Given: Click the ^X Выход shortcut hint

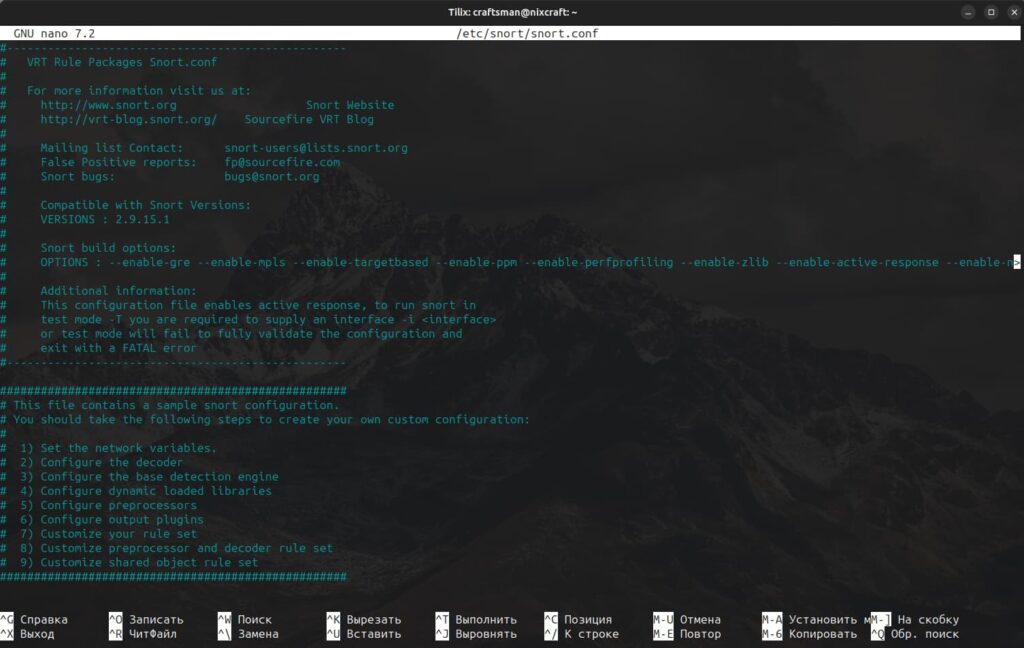Looking at the screenshot, I should (27, 634).
